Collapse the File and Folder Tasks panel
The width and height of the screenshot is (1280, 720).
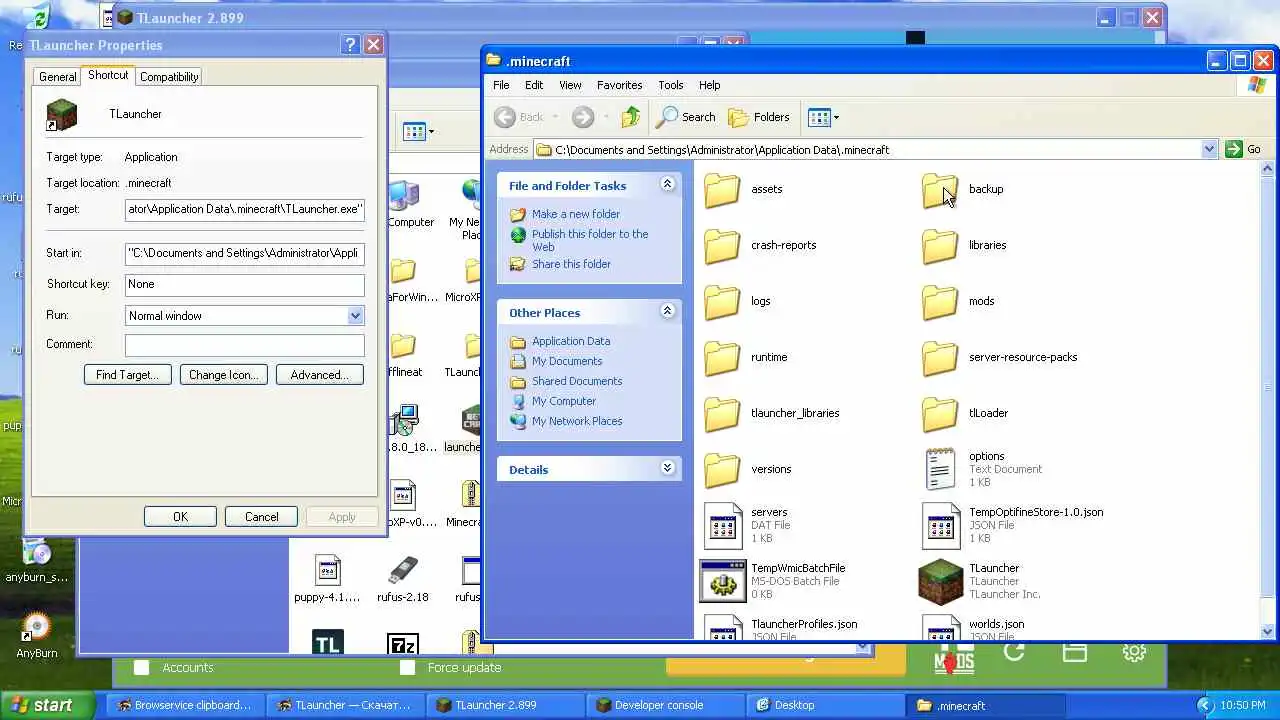click(x=667, y=185)
